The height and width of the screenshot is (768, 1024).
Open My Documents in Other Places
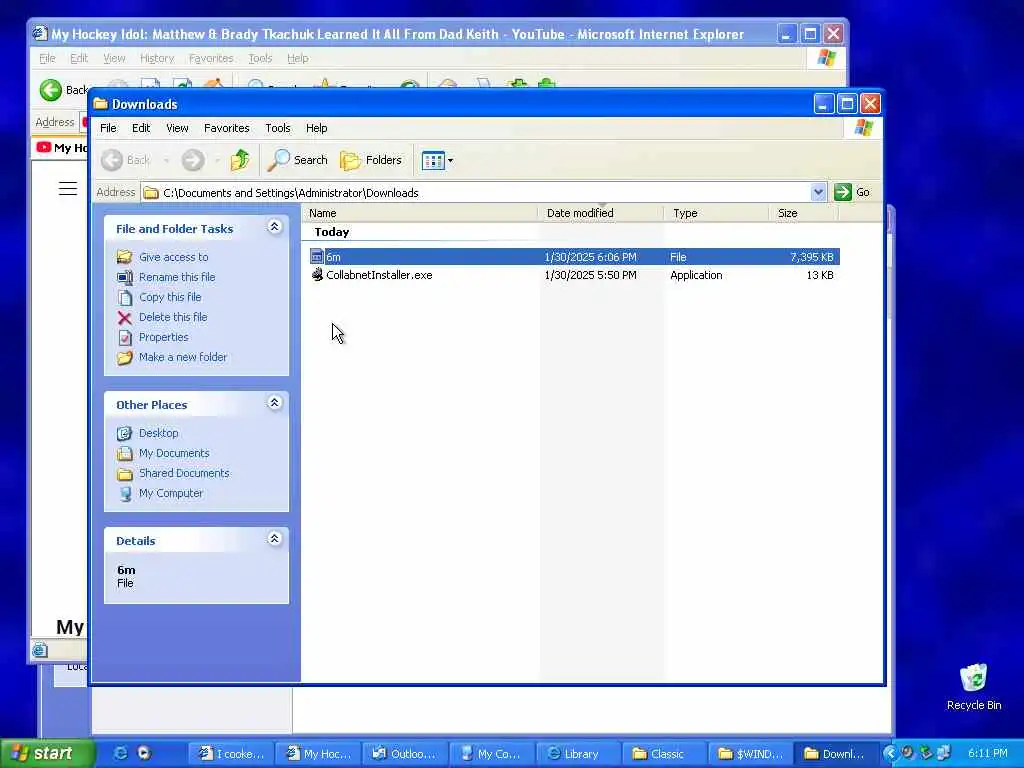[x=174, y=453]
